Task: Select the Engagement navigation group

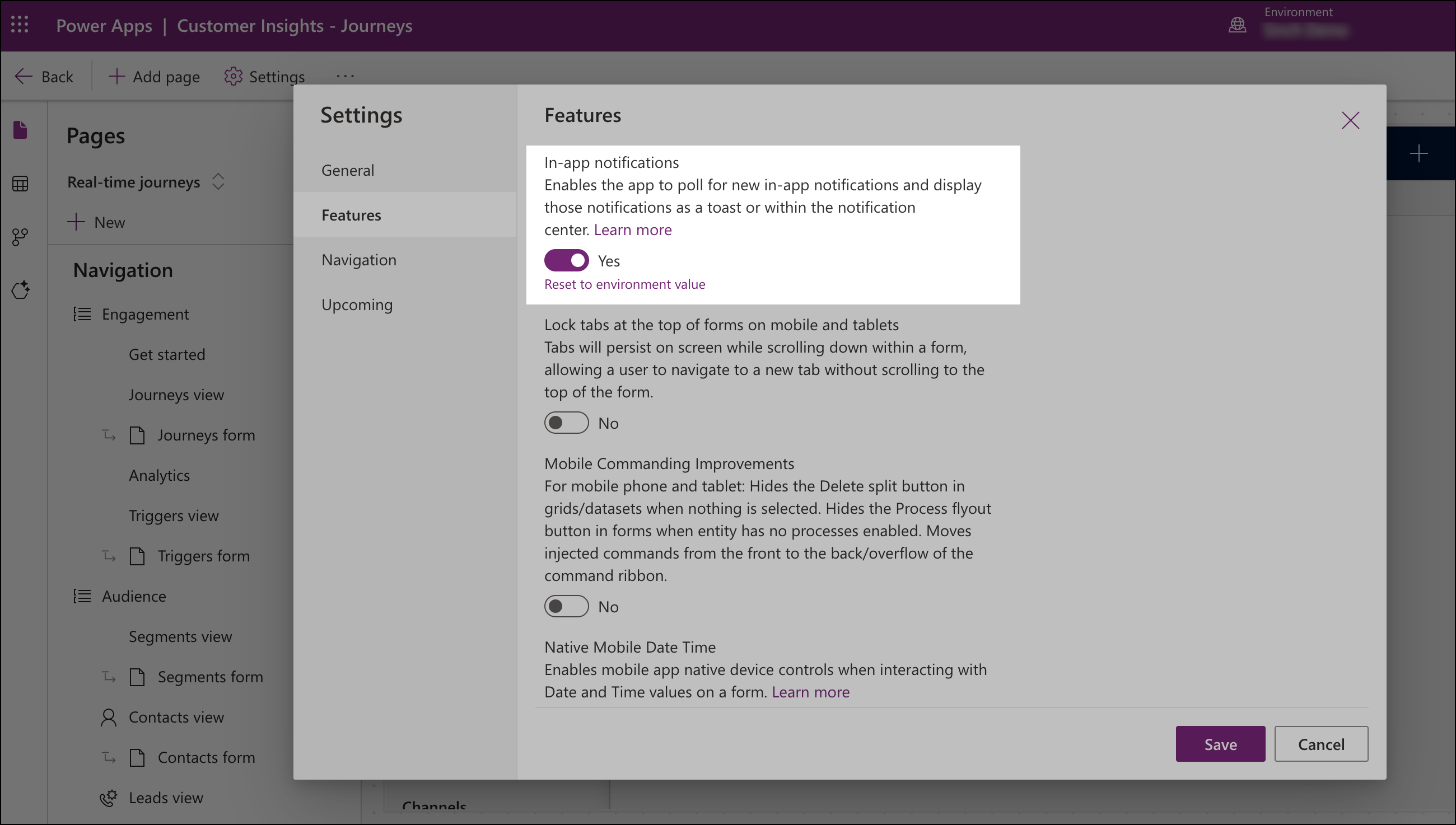Action: (x=145, y=314)
